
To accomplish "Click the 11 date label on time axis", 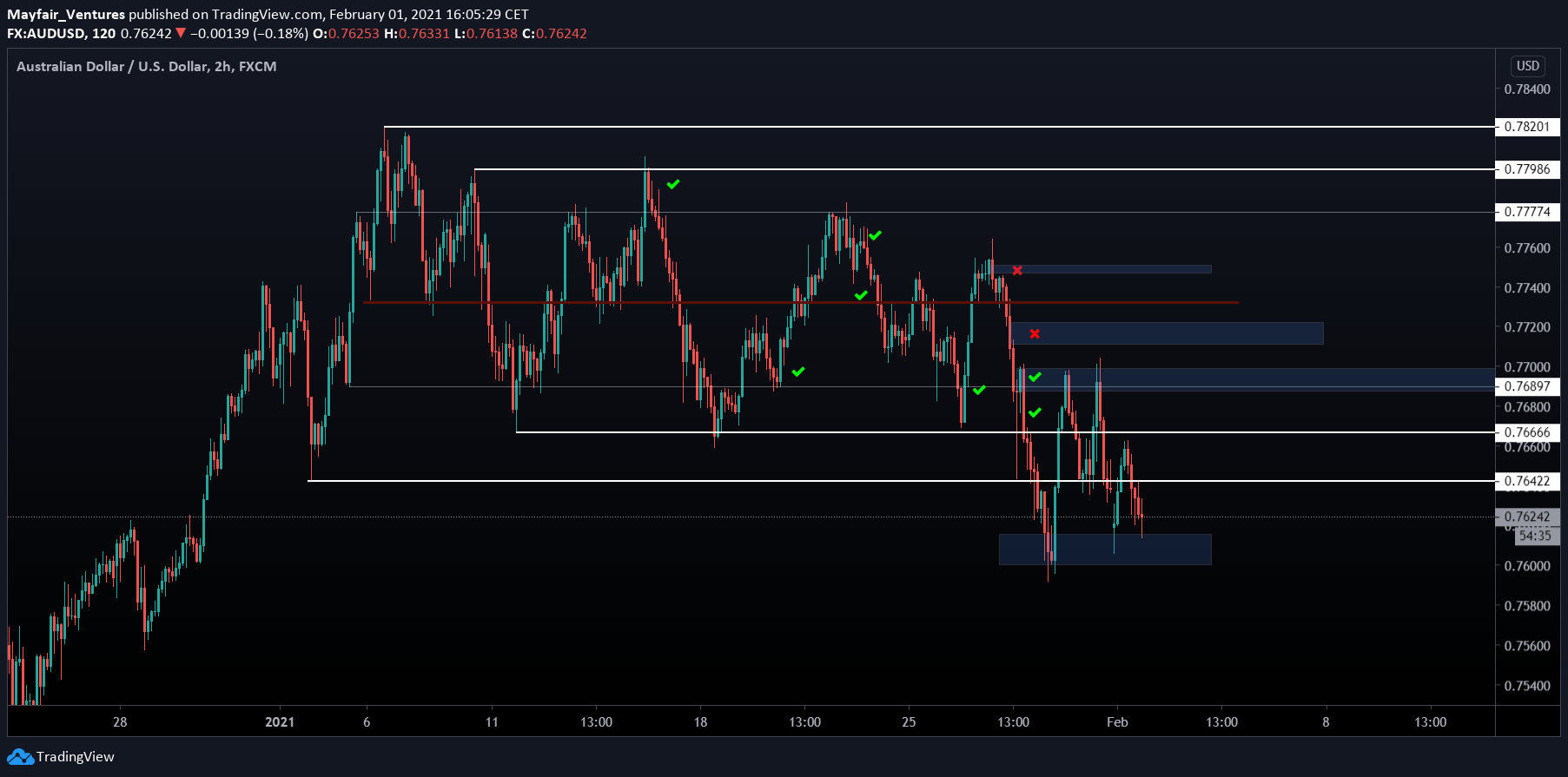I will point(492,722).
